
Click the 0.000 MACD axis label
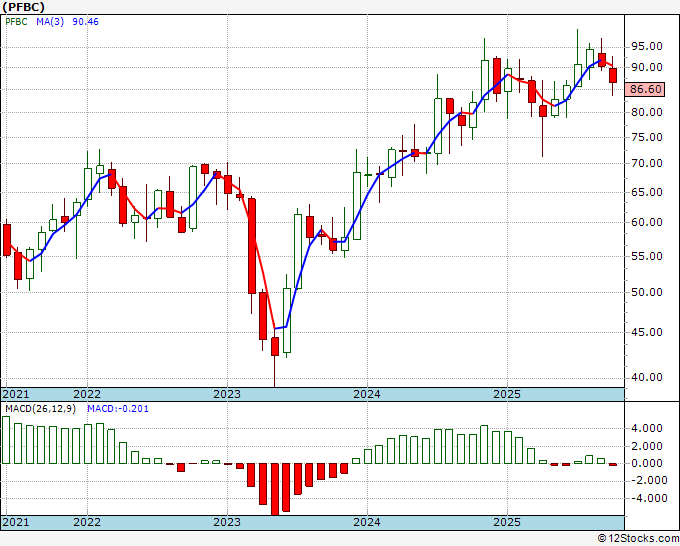coord(647,463)
